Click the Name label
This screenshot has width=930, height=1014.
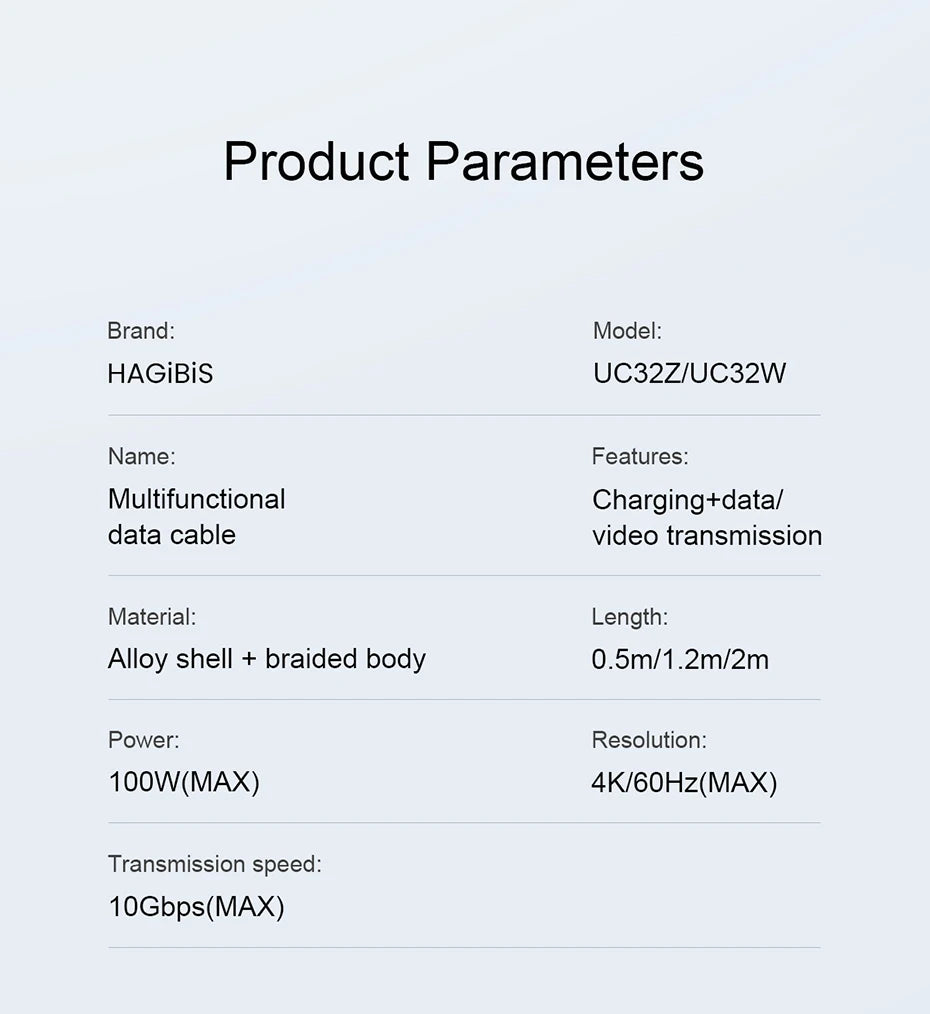pyautogui.click(x=141, y=457)
